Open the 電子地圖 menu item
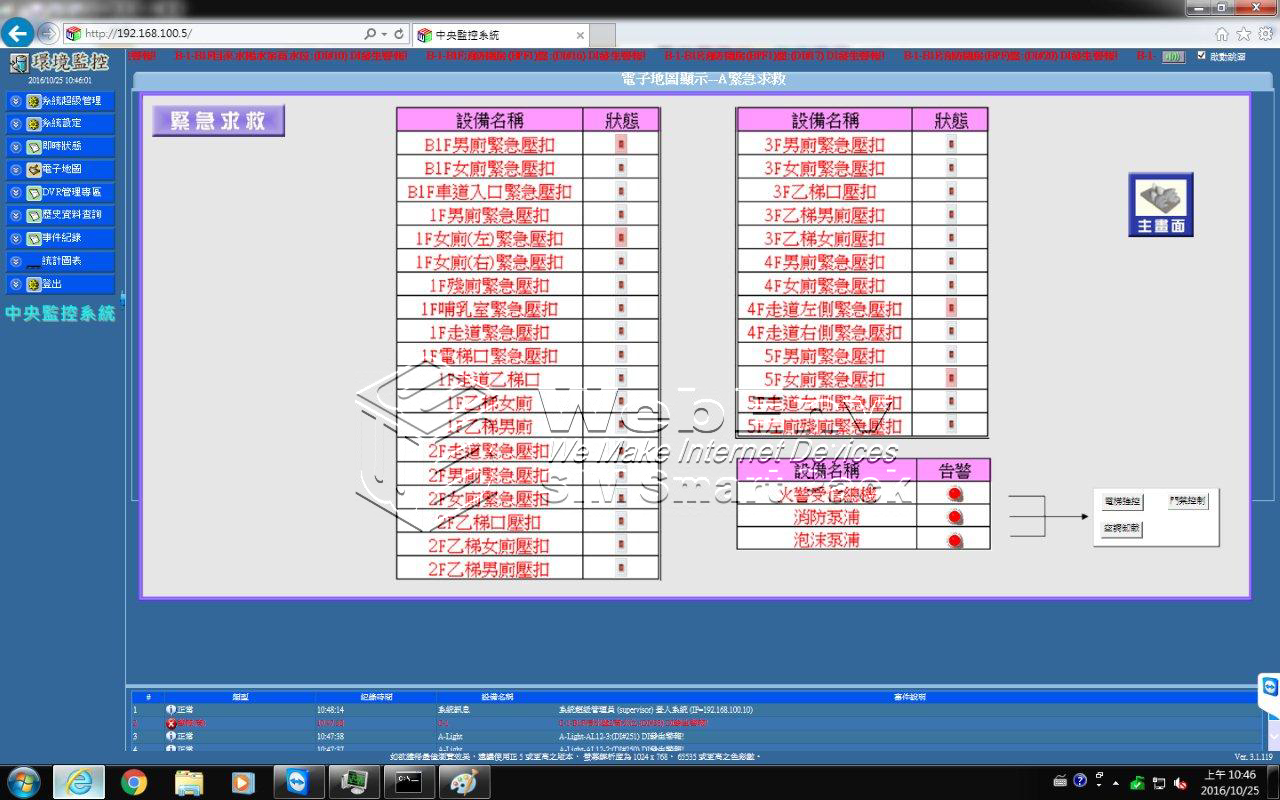 click(x=60, y=170)
